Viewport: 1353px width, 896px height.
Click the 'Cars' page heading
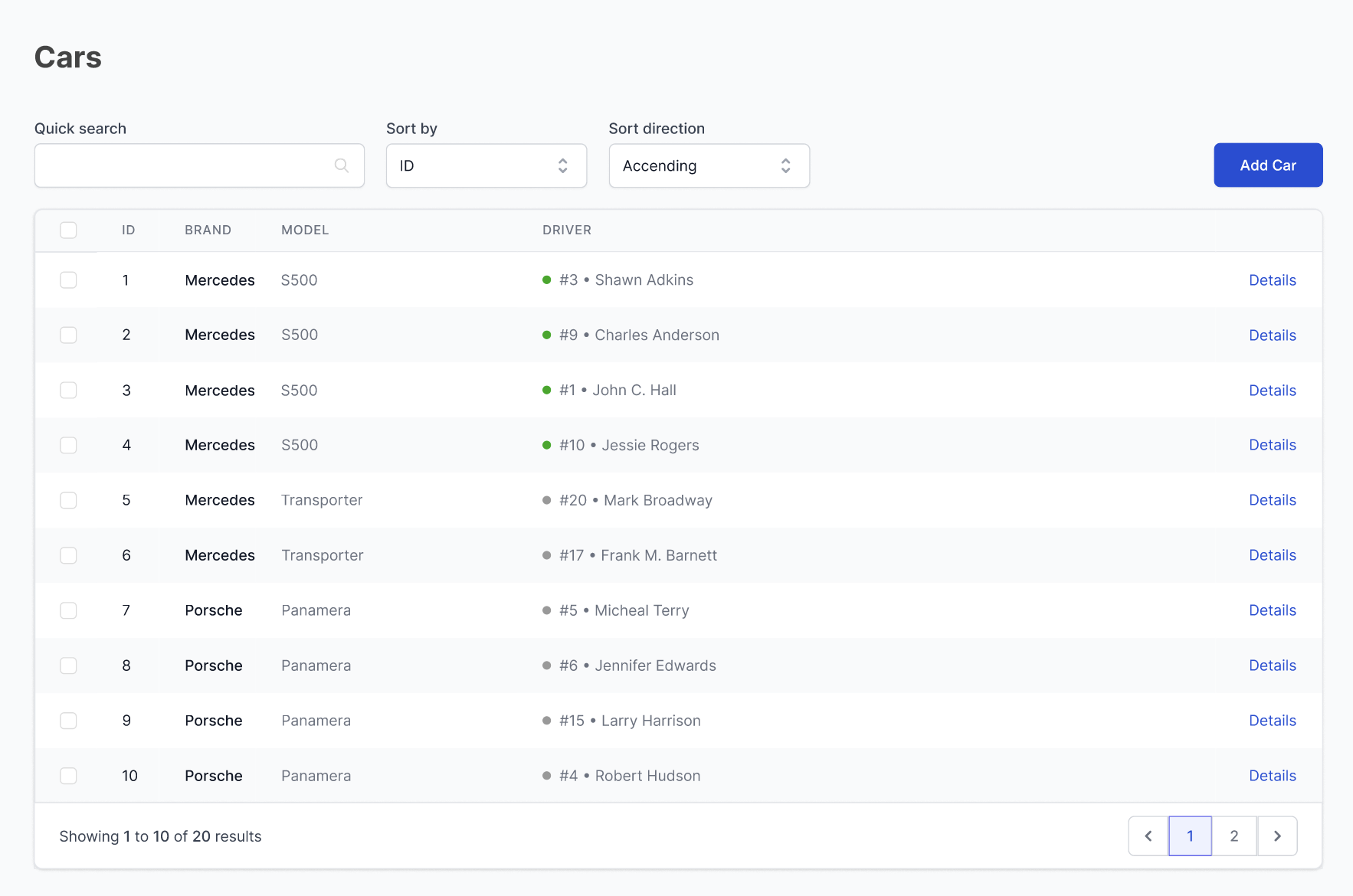pyautogui.click(x=68, y=57)
